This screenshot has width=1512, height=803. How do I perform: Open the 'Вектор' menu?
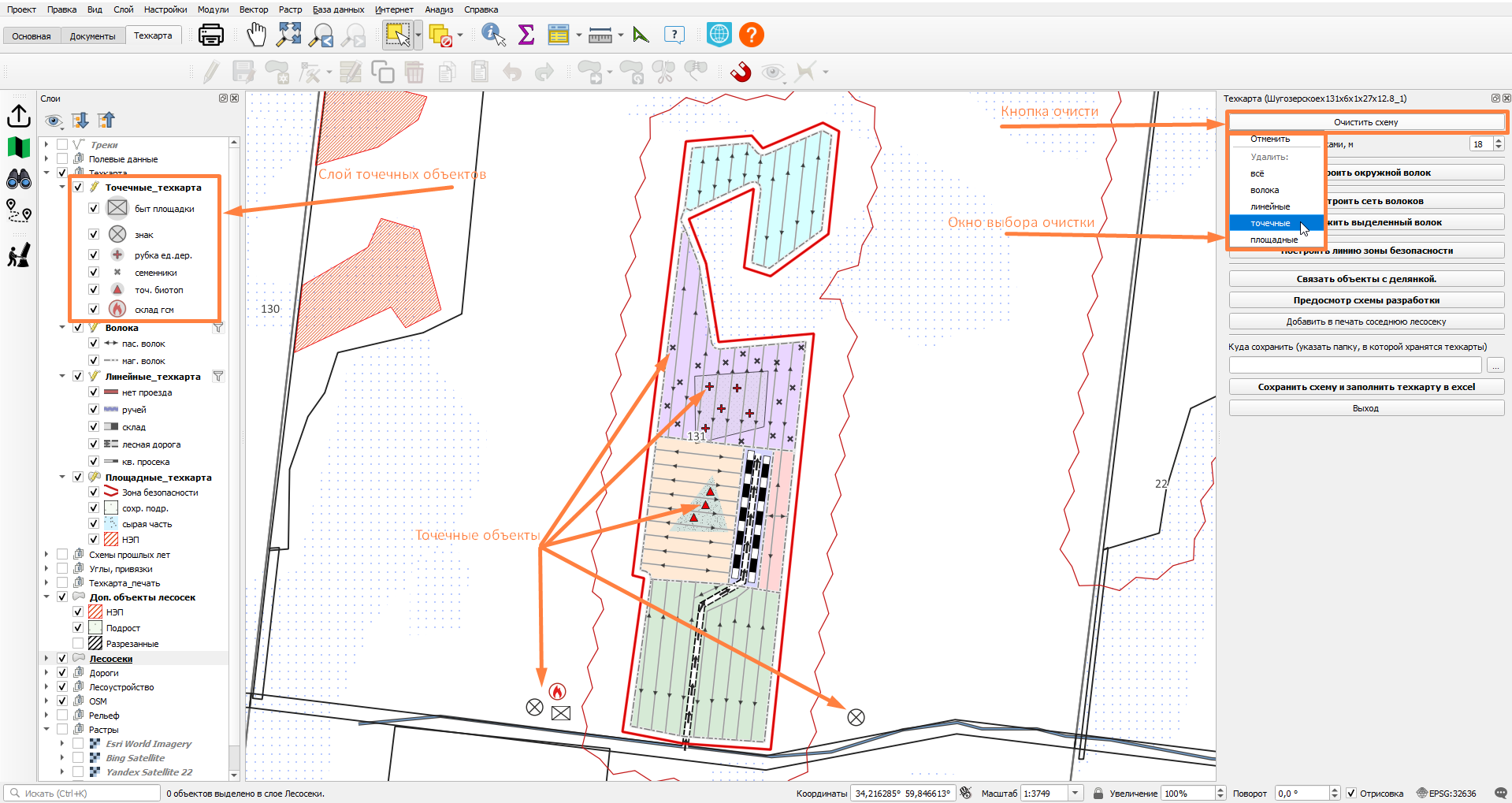[x=254, y=9]
